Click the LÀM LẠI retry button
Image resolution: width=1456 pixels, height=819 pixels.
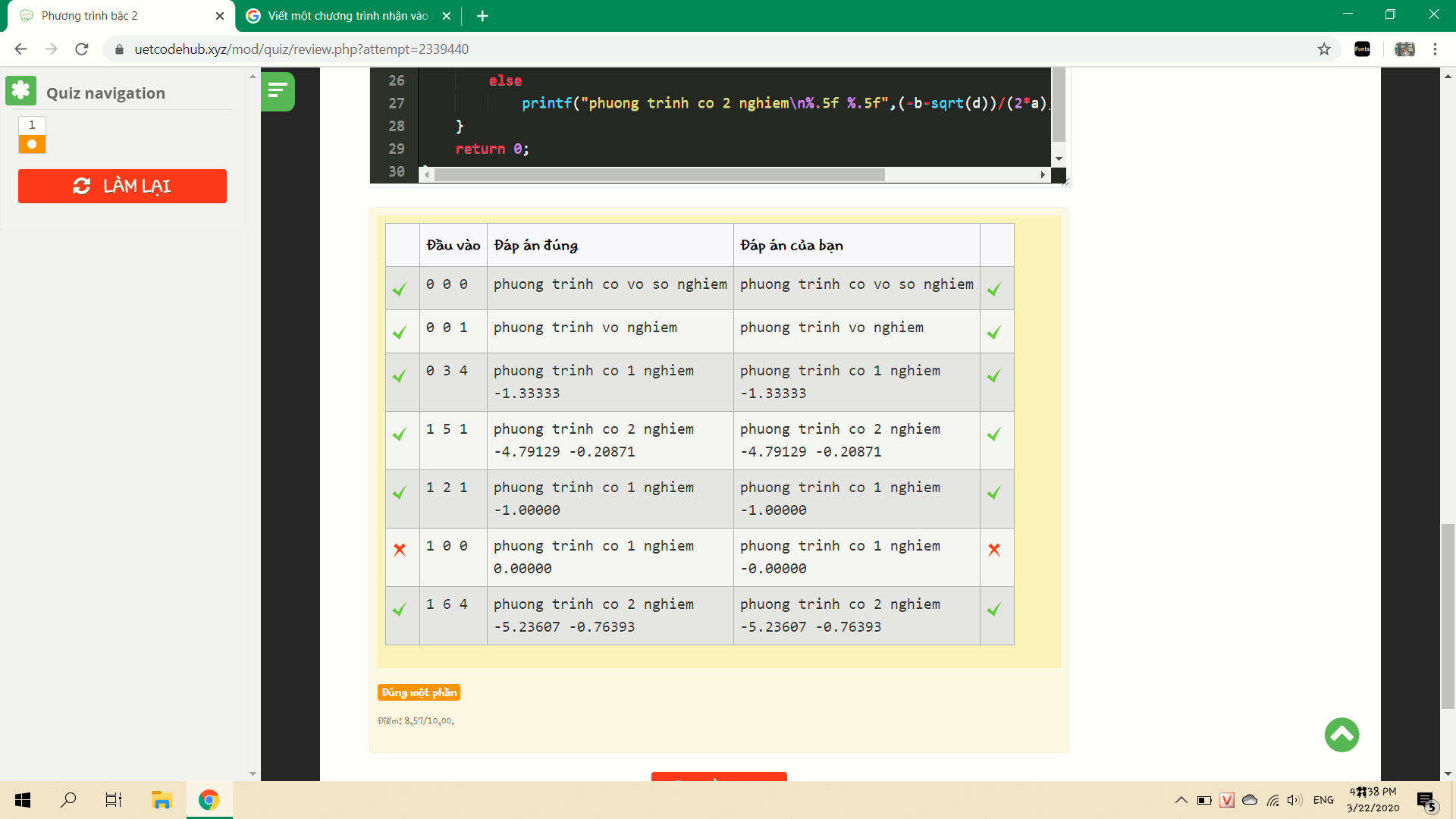point(122,186)
